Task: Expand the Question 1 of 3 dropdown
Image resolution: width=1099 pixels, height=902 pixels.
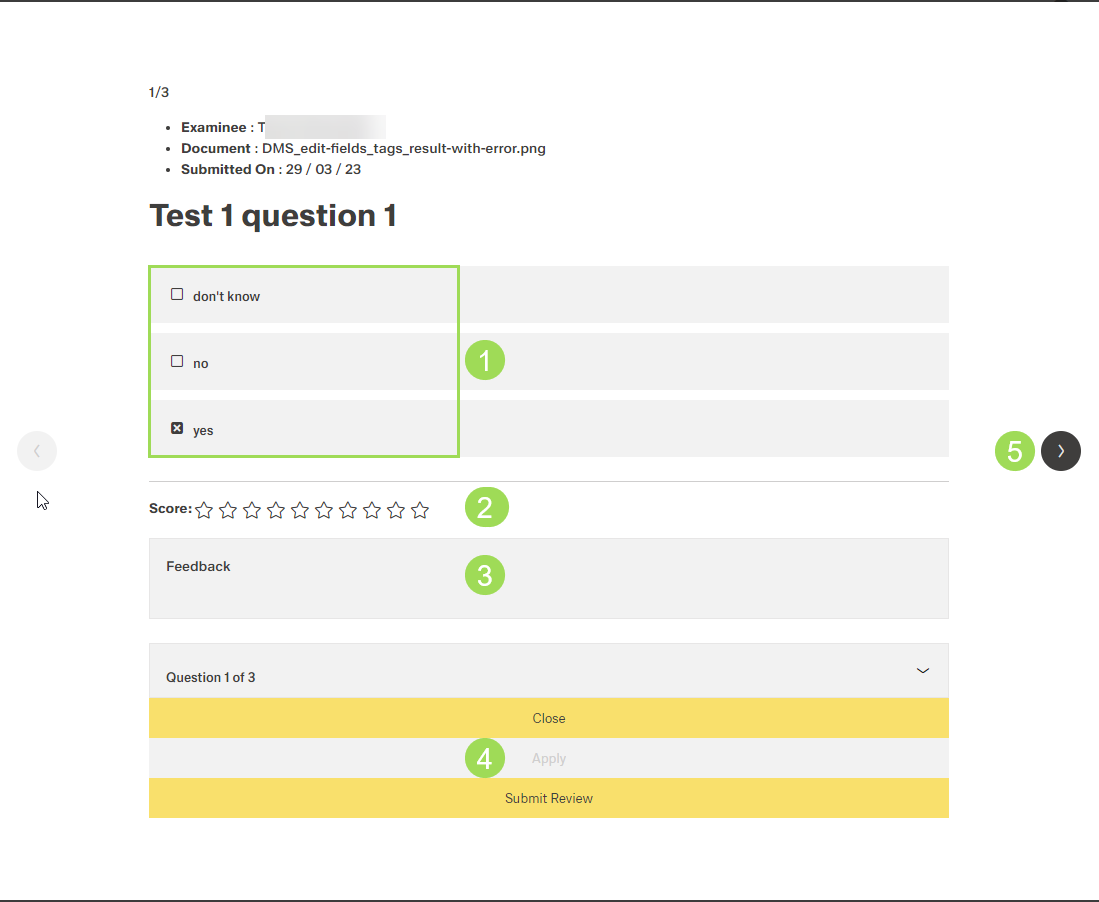Action: tap(548, 676)
